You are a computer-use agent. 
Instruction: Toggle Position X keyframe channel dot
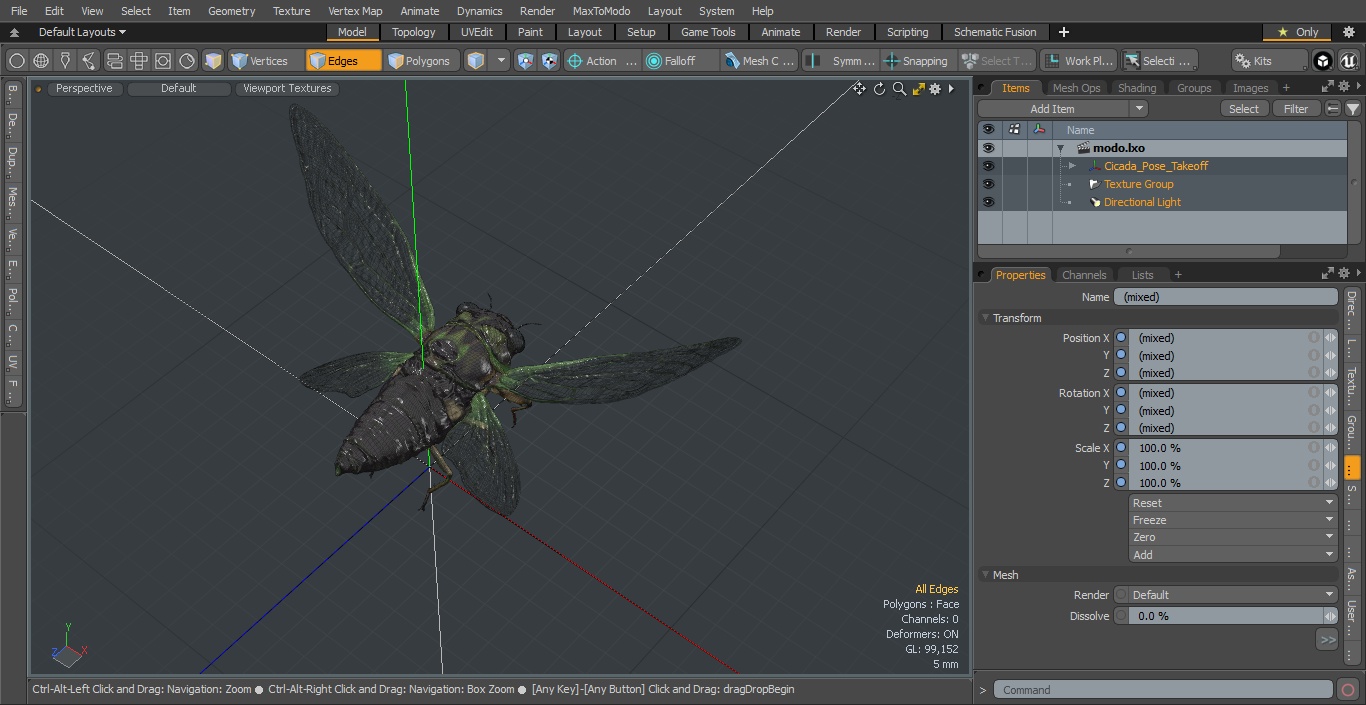(x=1121, y=338)
